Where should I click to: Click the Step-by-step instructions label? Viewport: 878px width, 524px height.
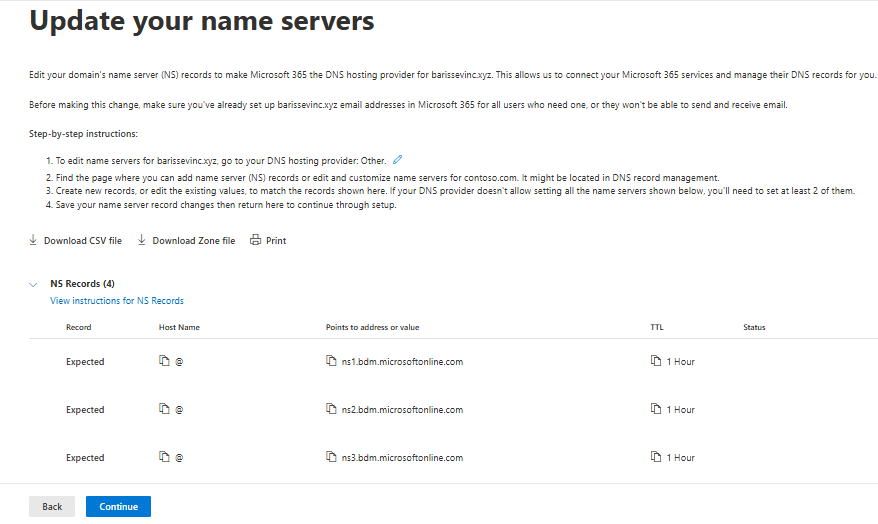pyautogui.click(x=83, y=134)
